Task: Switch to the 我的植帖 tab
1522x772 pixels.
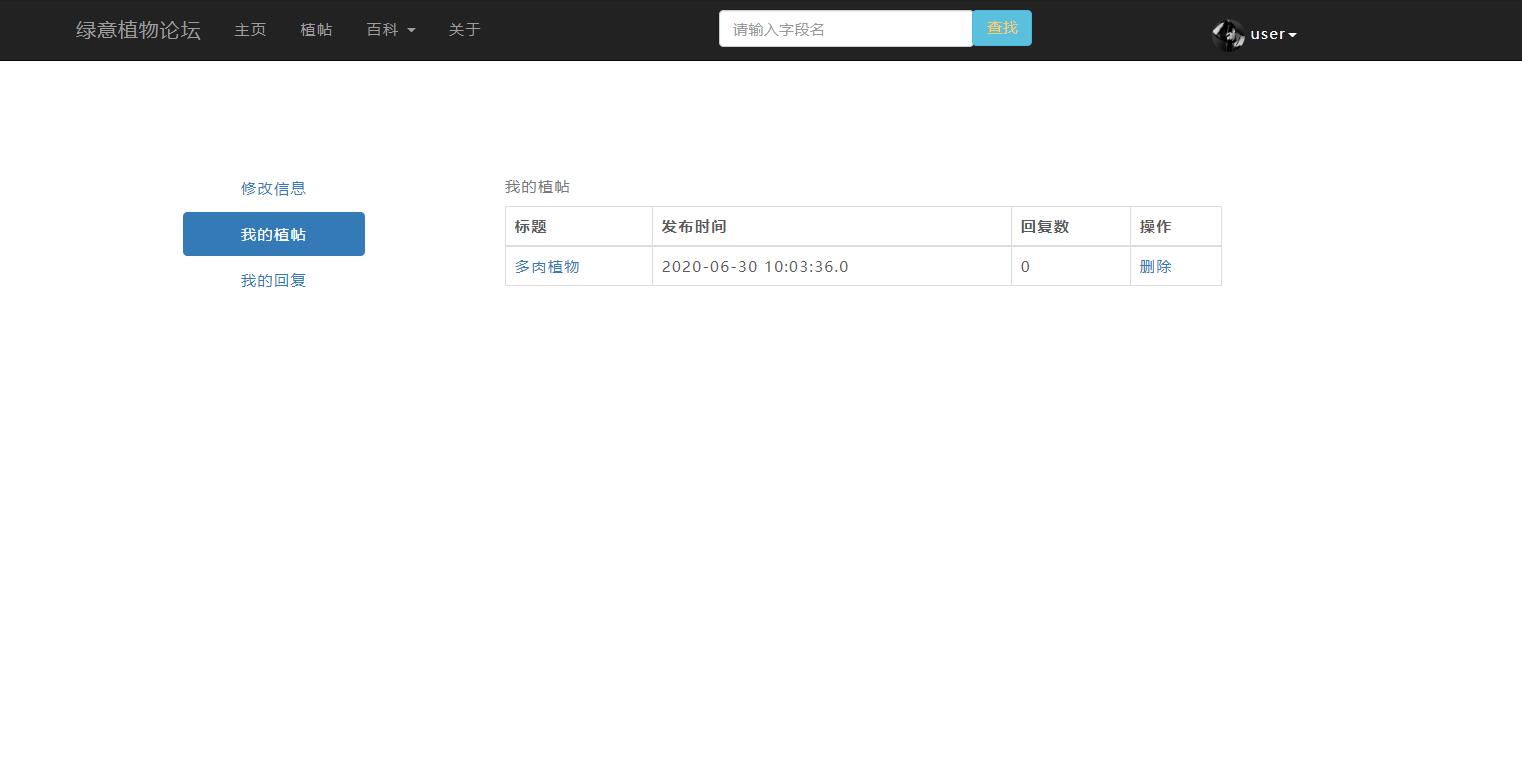Action: click(x=273, y=233)
